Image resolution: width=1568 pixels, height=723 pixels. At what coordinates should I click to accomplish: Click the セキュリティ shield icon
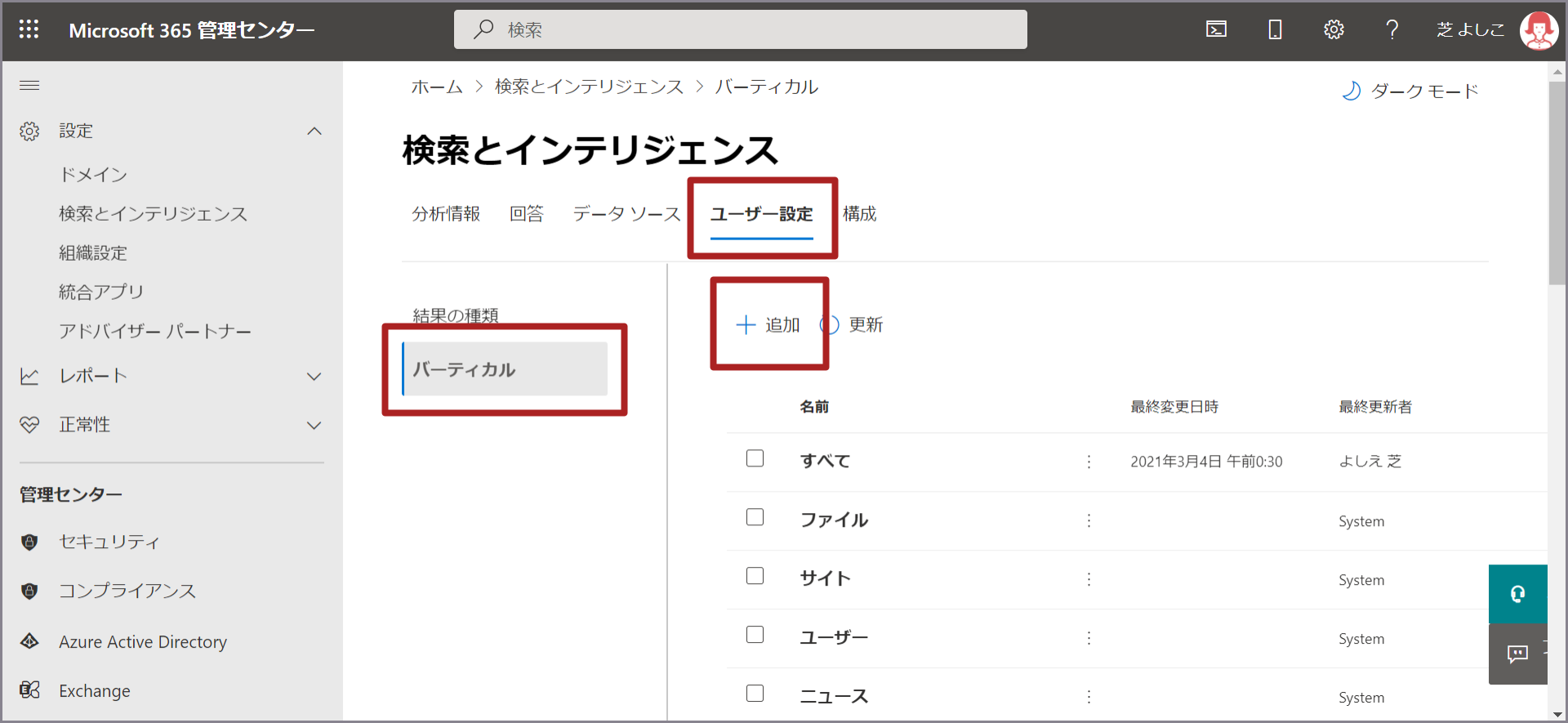[x=29, y=542]
